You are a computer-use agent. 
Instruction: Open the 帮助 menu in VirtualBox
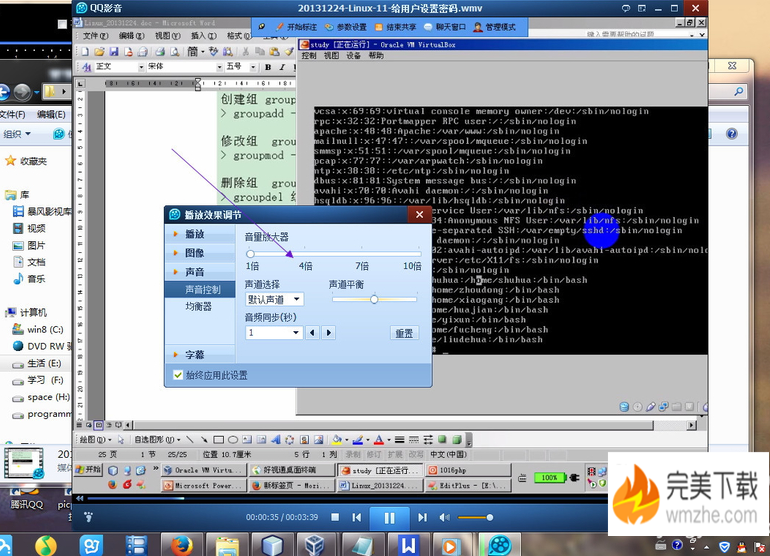point(376,56)
